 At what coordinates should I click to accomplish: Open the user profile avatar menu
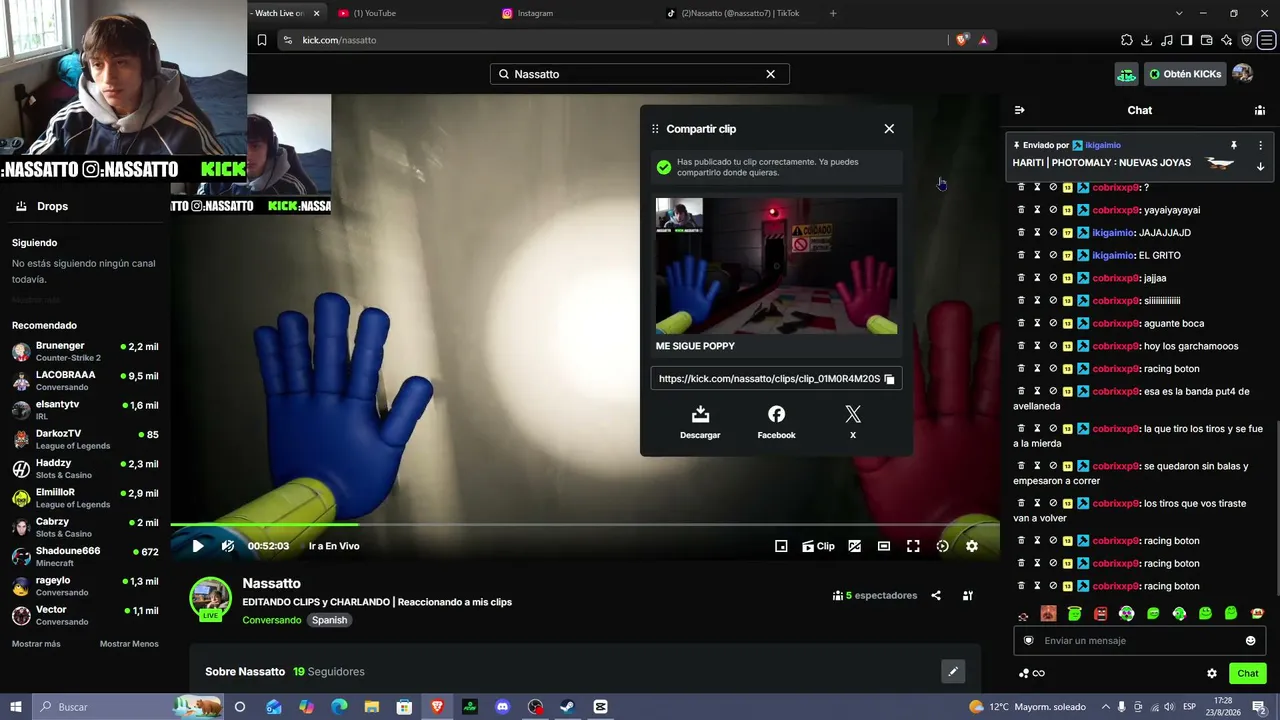(1243, 74)
